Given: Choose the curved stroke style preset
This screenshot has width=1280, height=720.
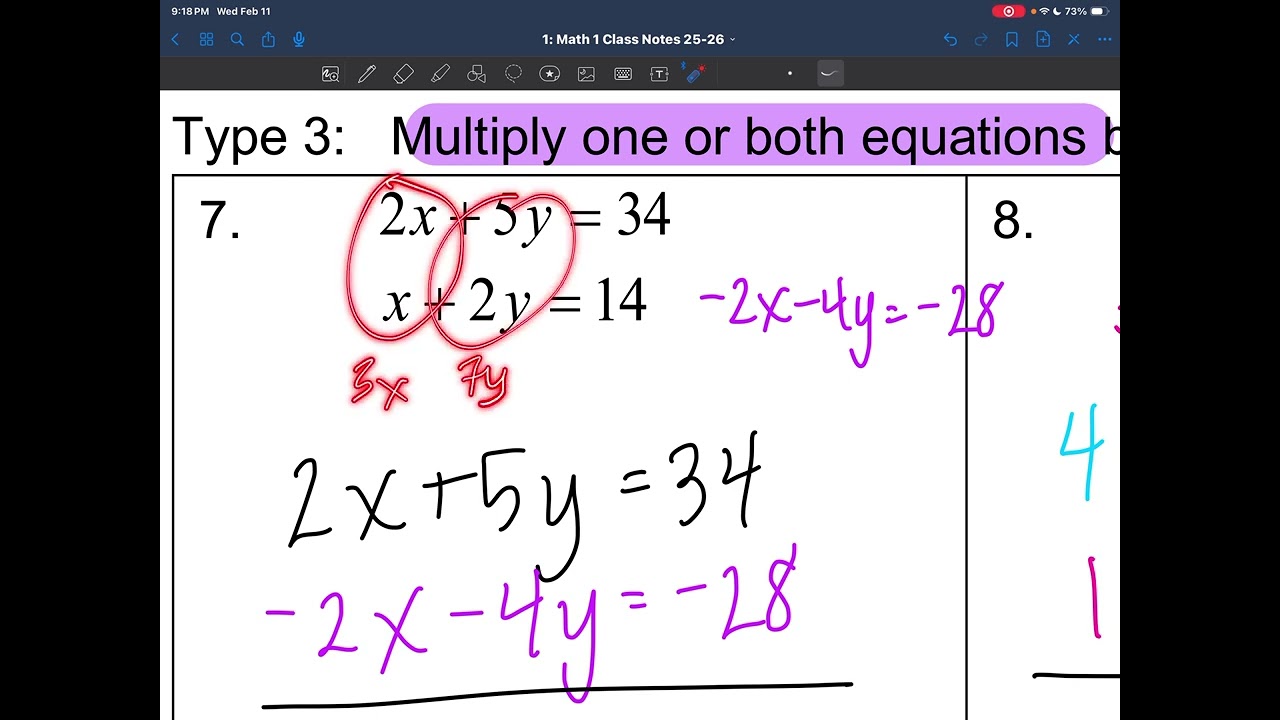Looking at the screenshot, I should pyautogui.click(x=830, y=73).
